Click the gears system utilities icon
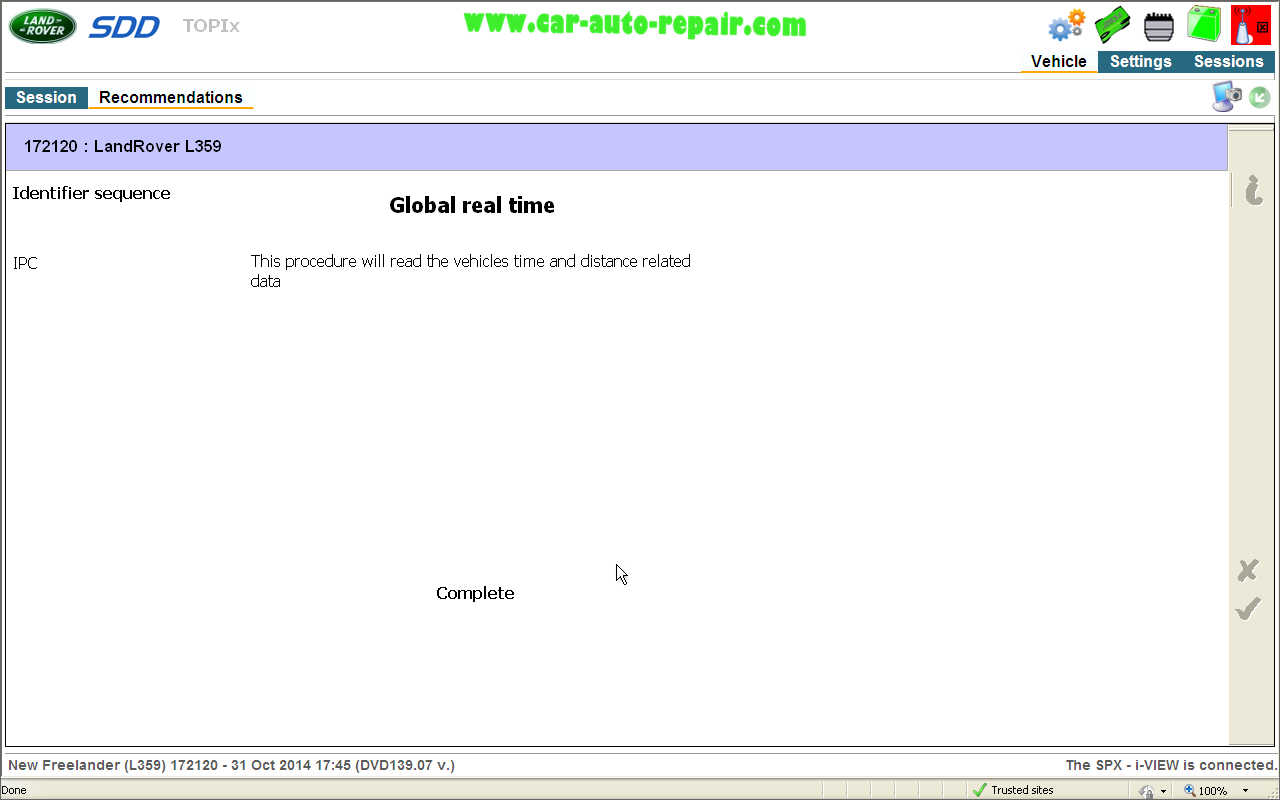The height and width of the screenshot is (800, 1280). 1066,25
